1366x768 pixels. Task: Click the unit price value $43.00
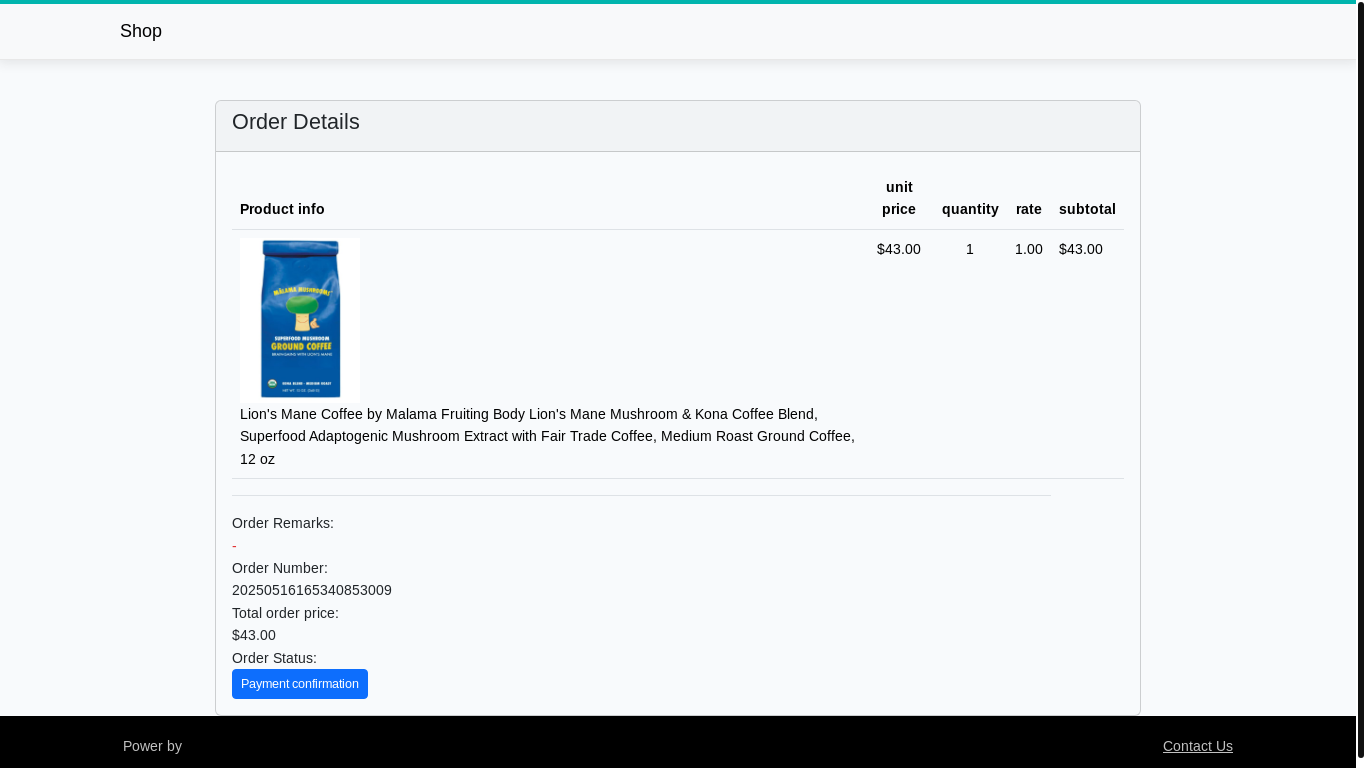899,249
